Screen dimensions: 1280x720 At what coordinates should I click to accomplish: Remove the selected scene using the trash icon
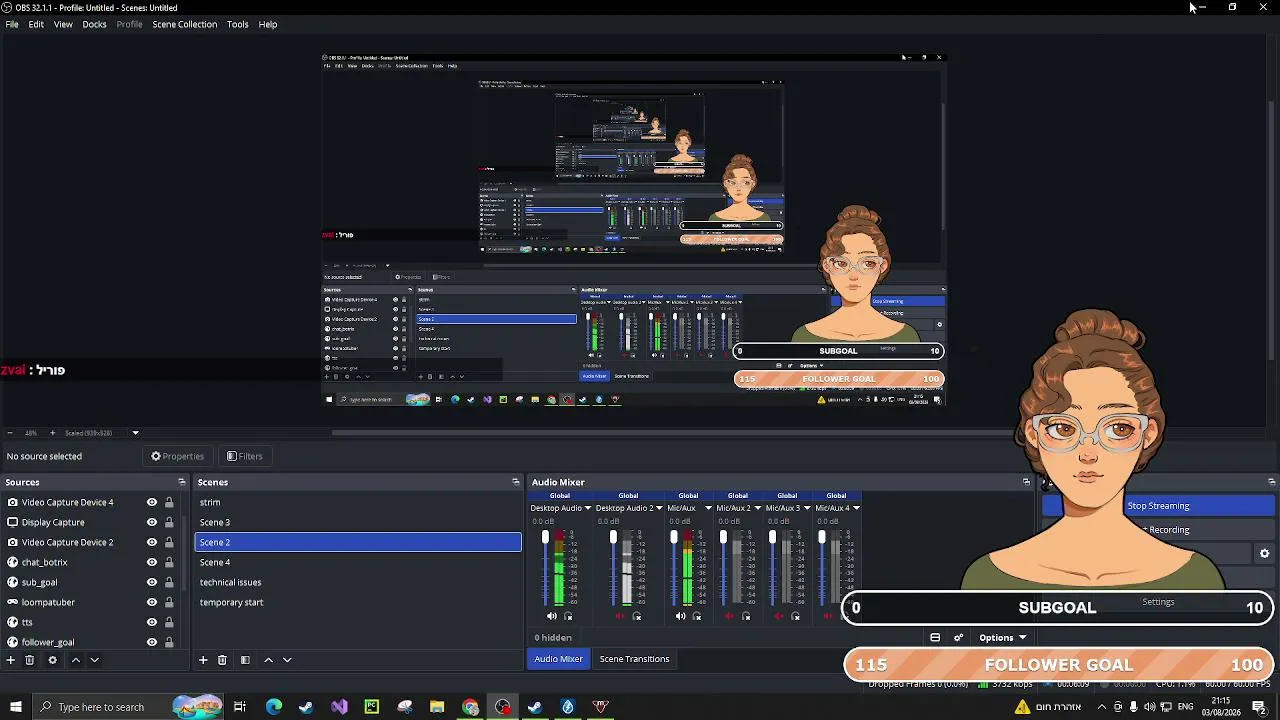[x=222, y=660]
